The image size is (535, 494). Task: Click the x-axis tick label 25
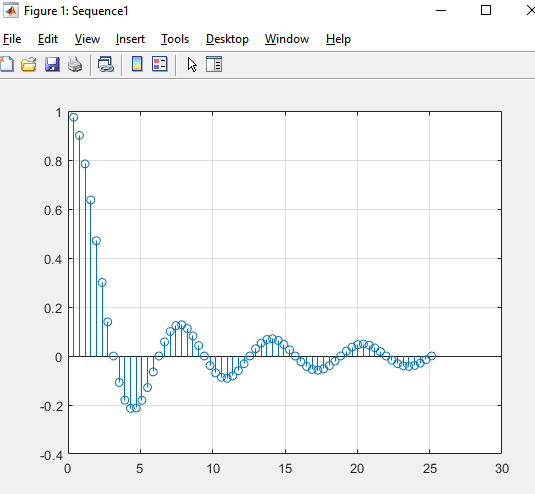pos(430,469)
